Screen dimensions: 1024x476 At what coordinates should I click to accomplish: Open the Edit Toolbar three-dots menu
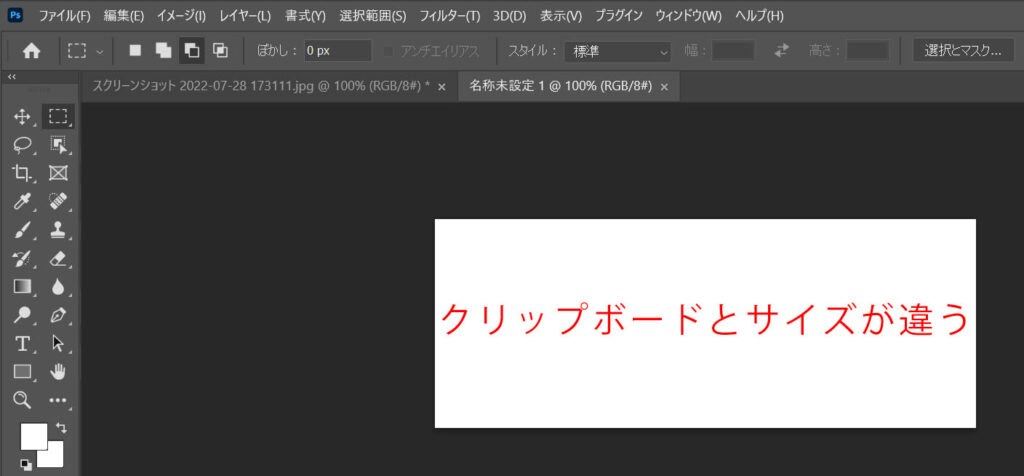coord(58,400)
